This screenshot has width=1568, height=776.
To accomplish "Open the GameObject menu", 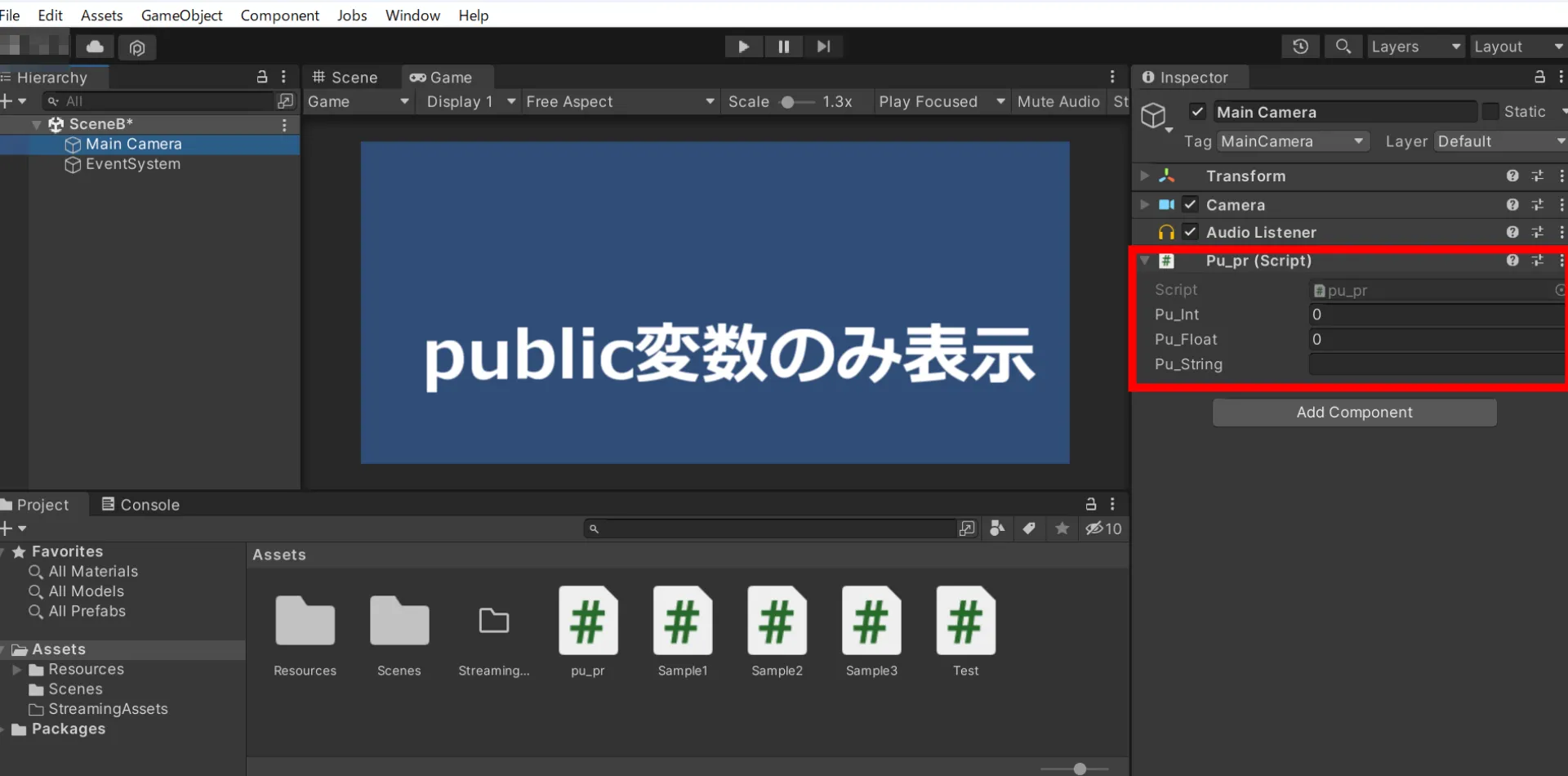I will point(182,15).
